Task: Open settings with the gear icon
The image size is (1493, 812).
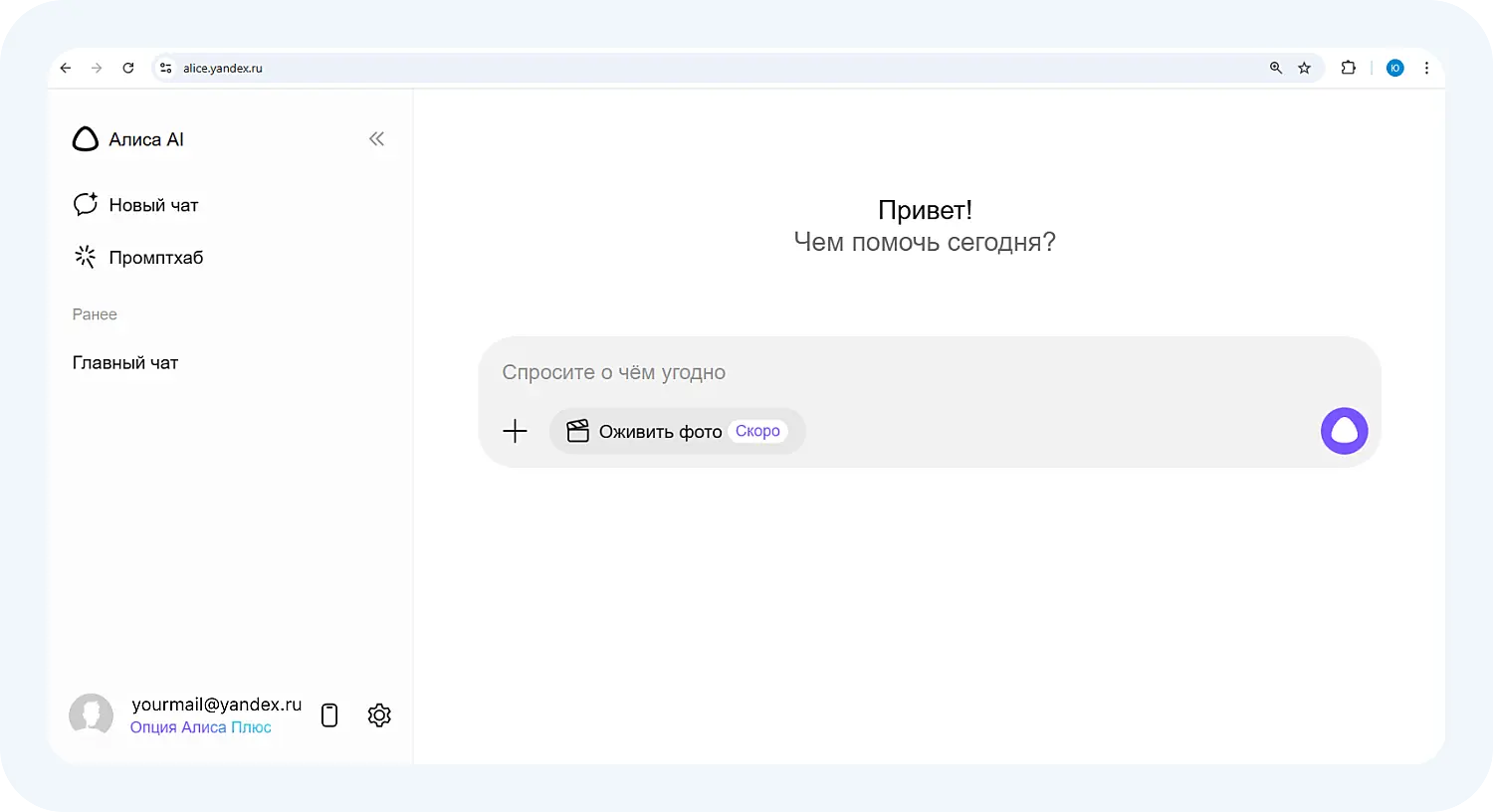Action: pyautogui.click(x=379, y=715)
